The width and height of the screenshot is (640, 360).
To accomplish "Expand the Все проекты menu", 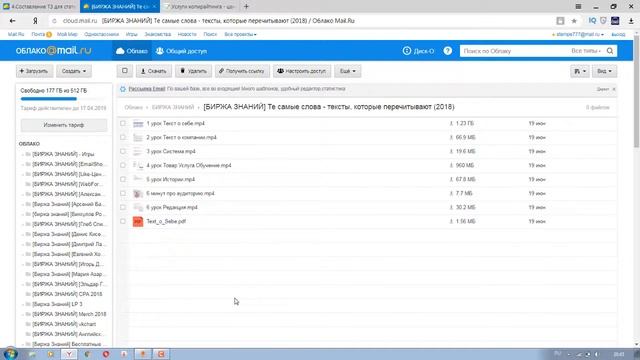I will click(240, 34).
